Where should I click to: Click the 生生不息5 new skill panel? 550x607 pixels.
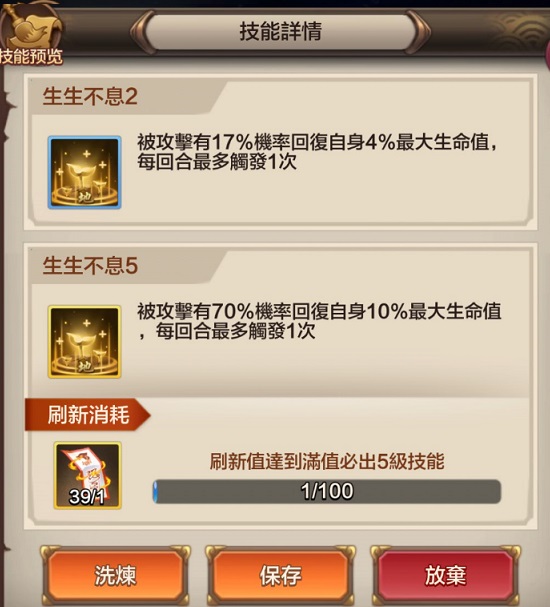point(281,321)
